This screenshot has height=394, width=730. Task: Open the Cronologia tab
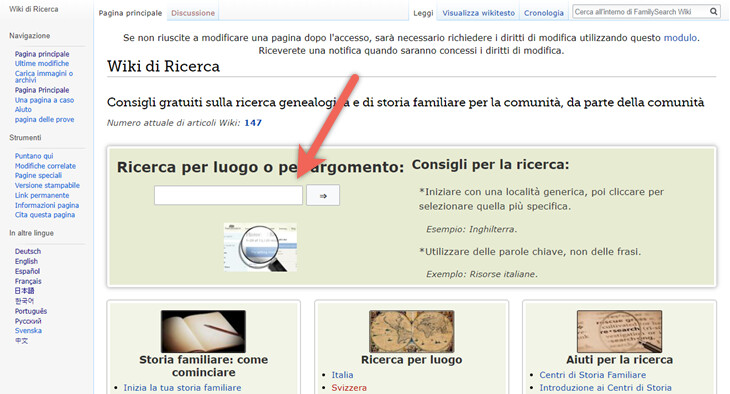click(x=544, y=13)
